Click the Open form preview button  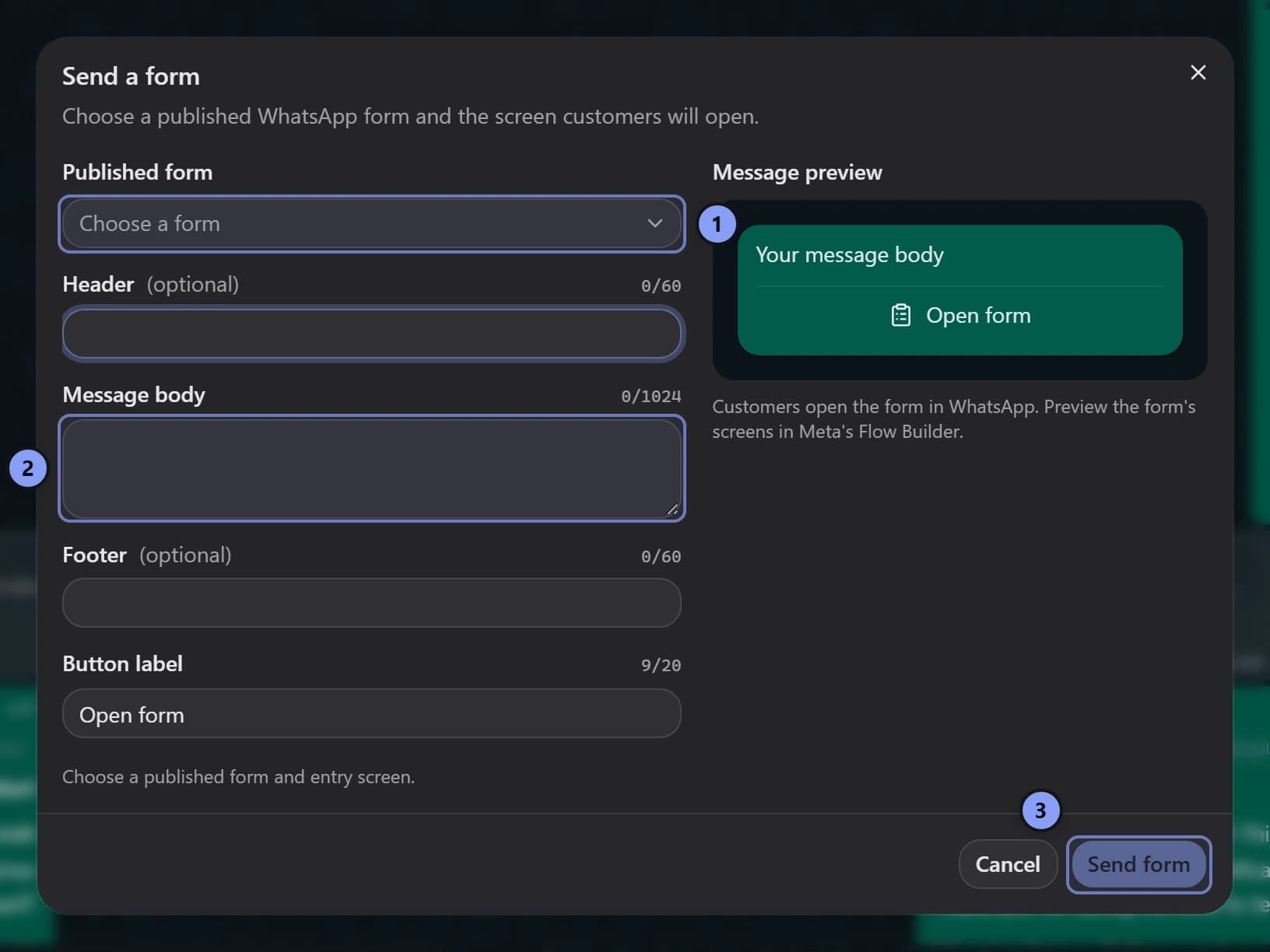coord(960,316)
